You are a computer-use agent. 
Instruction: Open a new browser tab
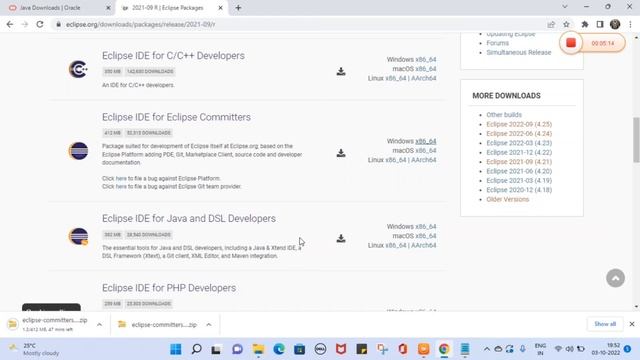click(238, 8)
